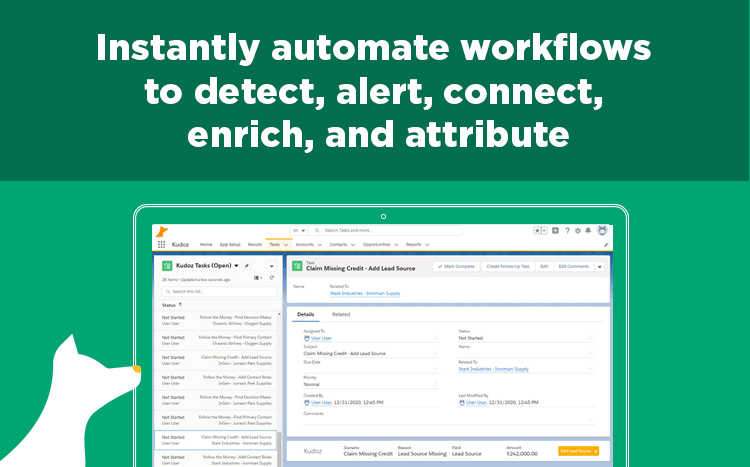Image resolution: width=750 pixels, height=467 pixels.
Task: Expand the Contacts tab chevron
Action: point(353,245)
